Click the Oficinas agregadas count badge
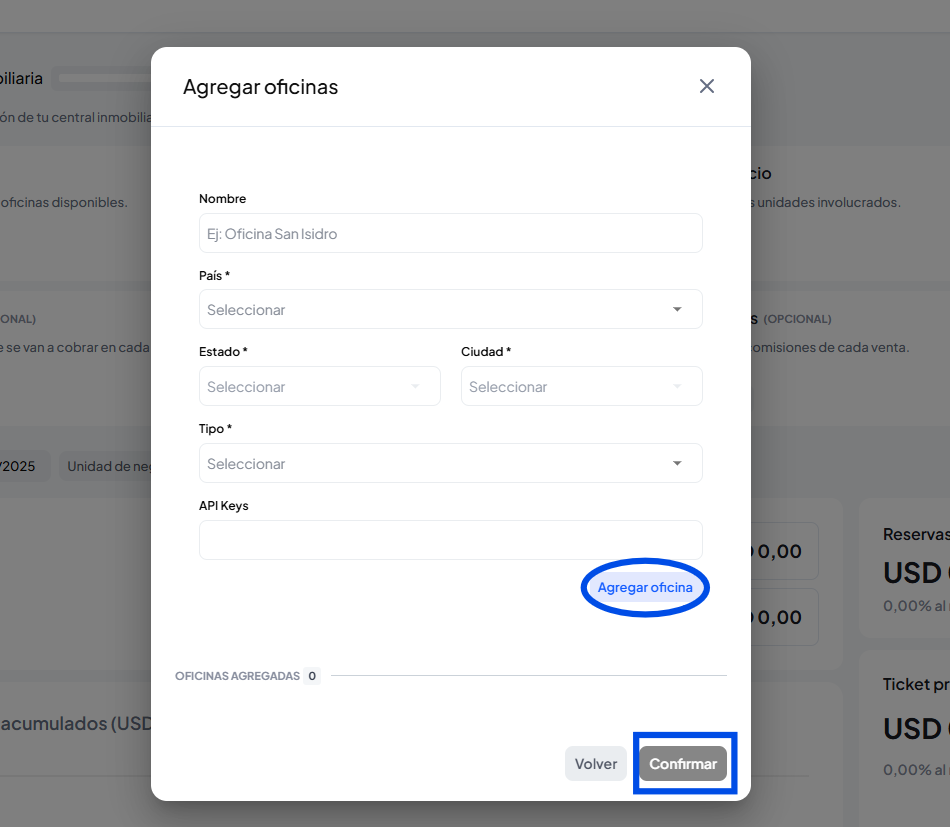Screen dimensions: 950x827 click(x=312, y=676)
